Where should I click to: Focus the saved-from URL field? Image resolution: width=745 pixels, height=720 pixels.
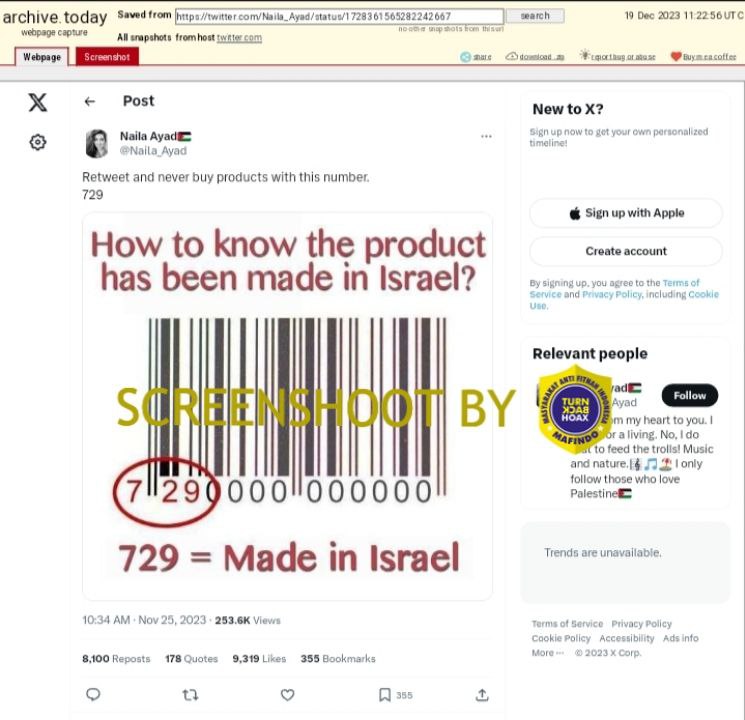(339, 17)
